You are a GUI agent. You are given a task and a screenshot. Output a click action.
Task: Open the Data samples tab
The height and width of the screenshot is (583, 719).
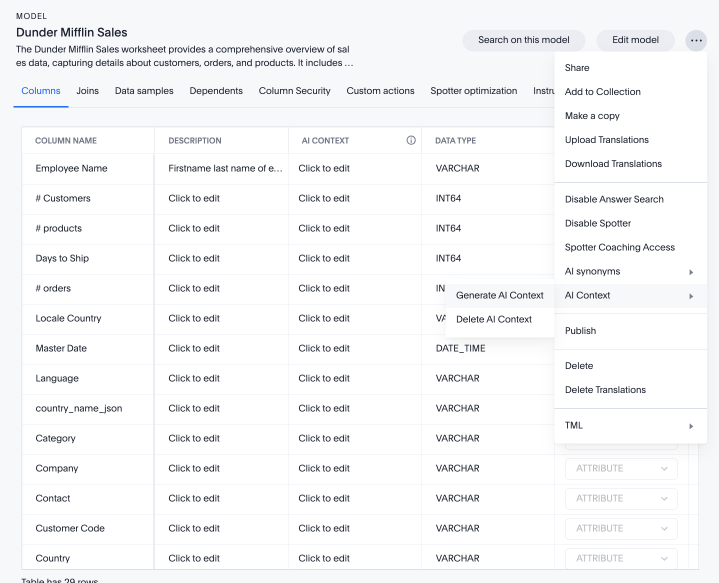click(x=144, y=91)
